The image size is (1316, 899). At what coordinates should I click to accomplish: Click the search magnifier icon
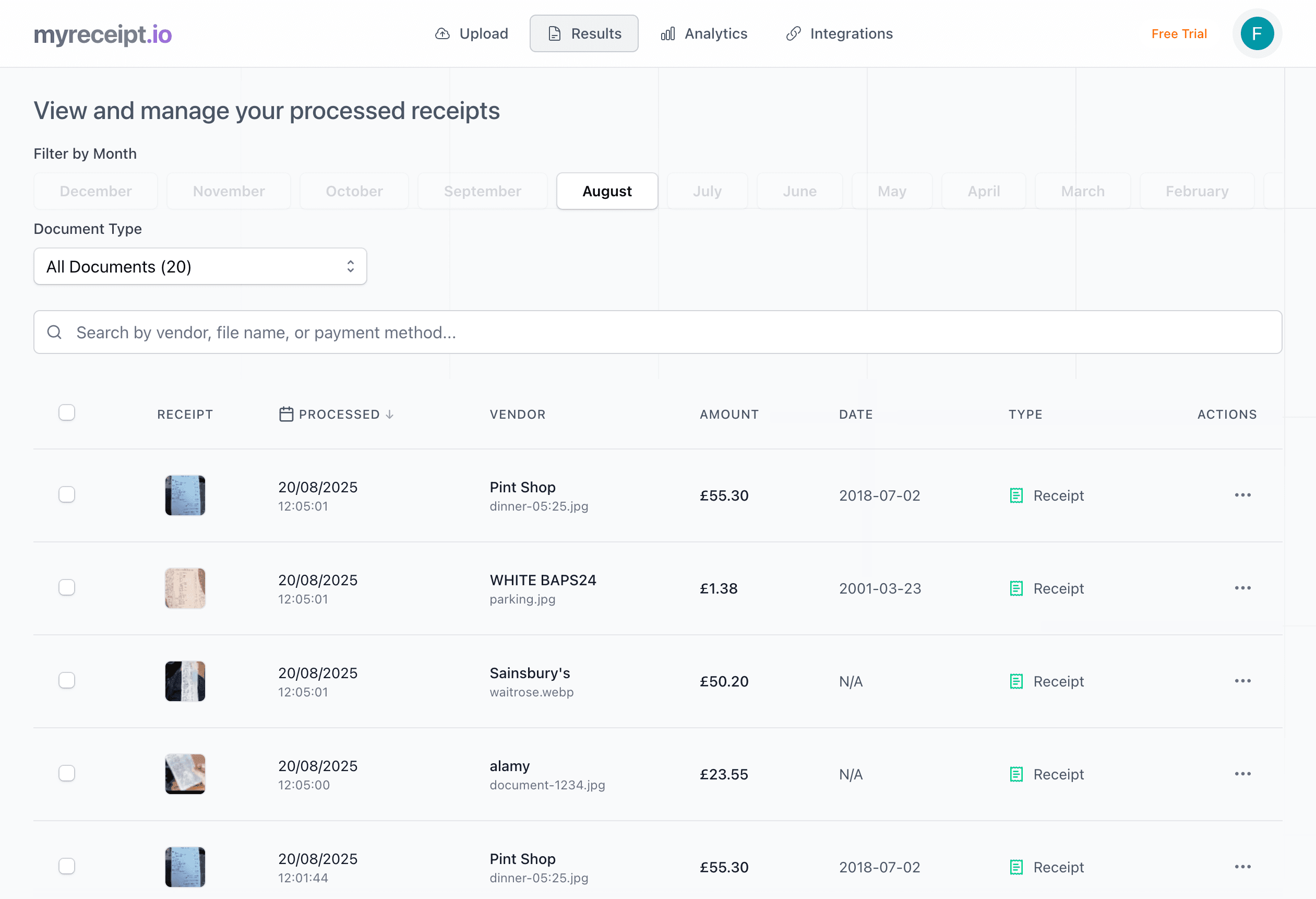[55, 332]
